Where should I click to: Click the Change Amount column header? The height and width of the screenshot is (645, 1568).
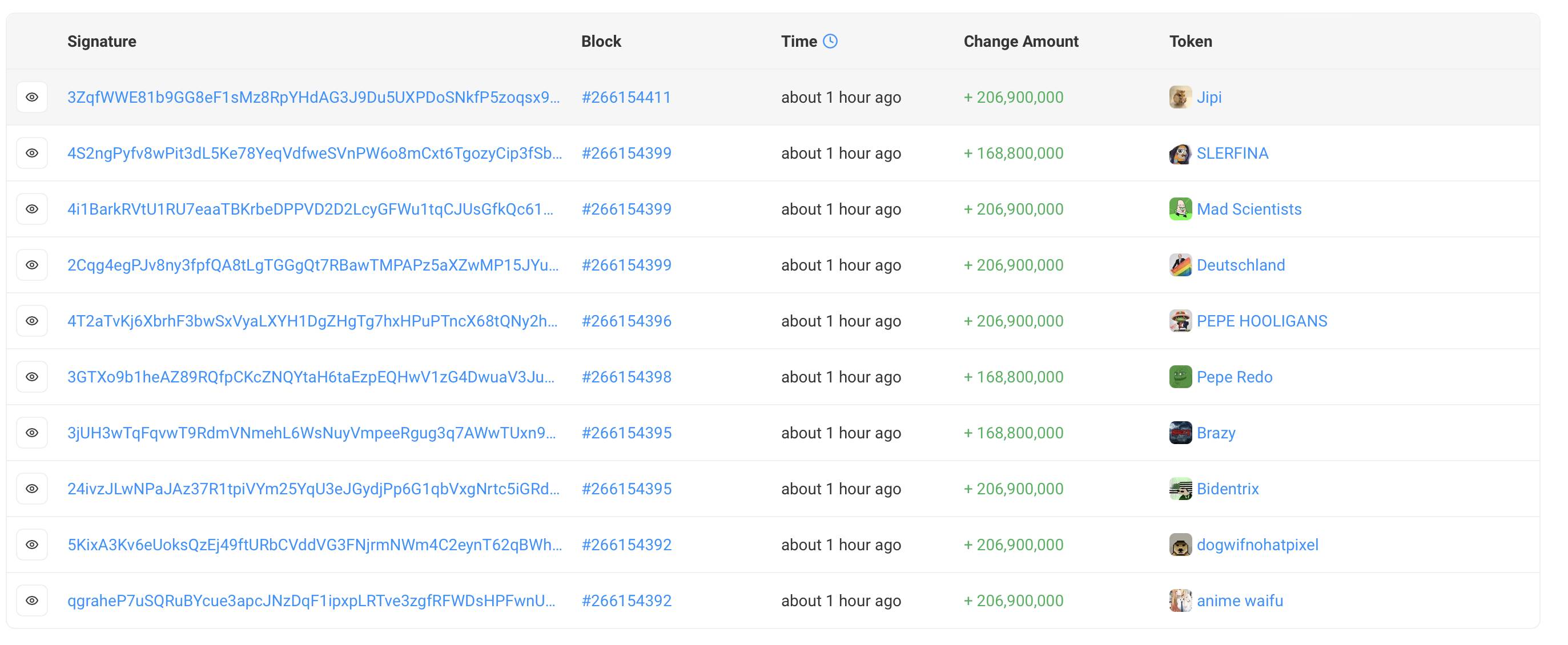[x=1021, y=41]
